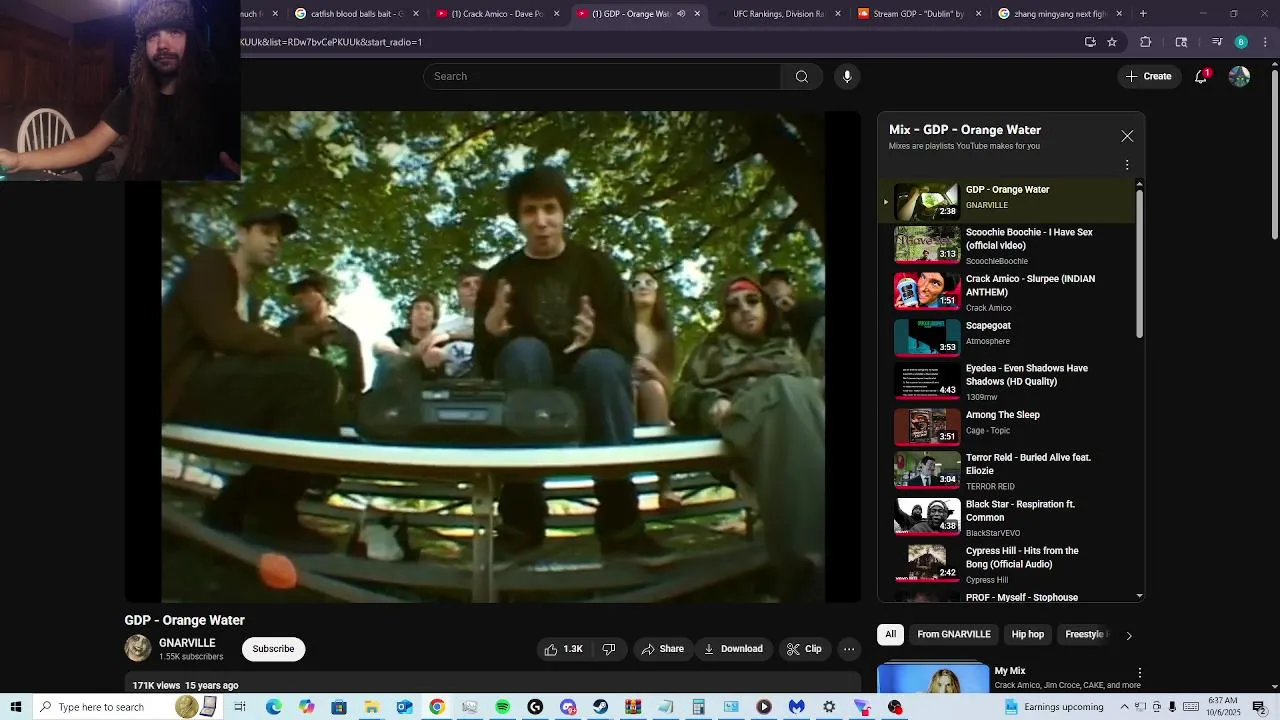The image size is (1280, 720).
Task: Open Windows Start menu
Action: [x=16, y=707]
